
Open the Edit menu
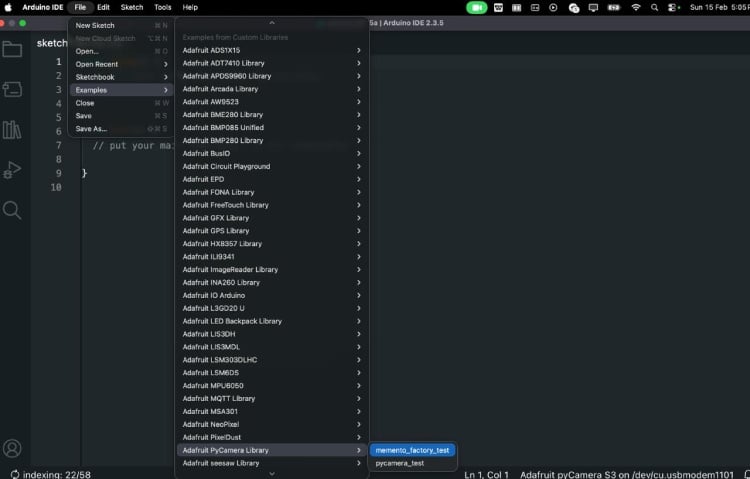(x=103, y=7)
